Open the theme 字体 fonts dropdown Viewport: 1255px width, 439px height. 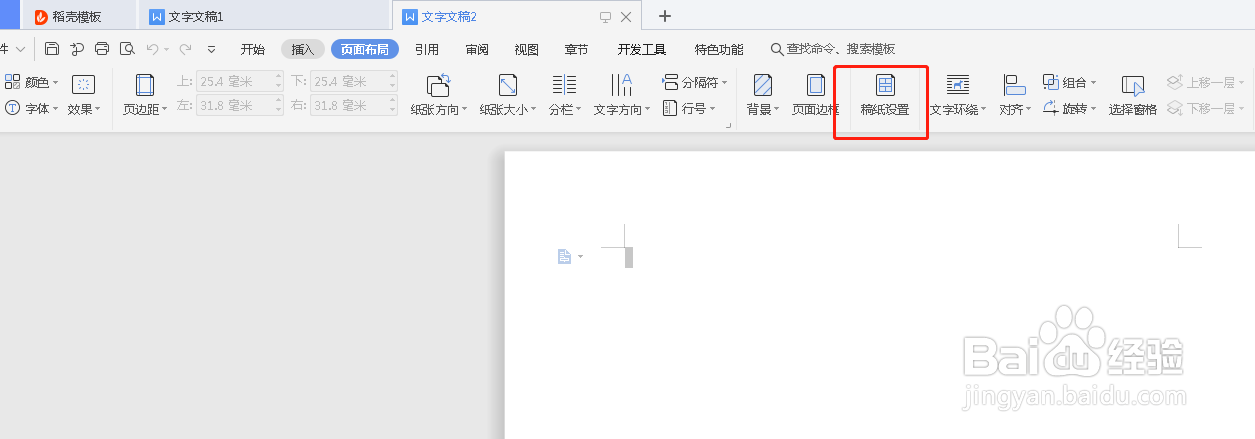click(x=31, y=108)
